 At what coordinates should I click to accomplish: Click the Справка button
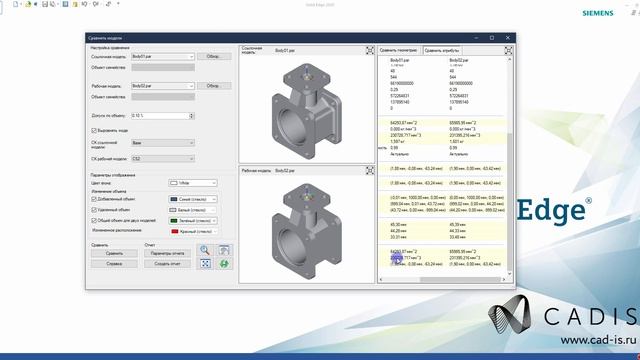114,264
